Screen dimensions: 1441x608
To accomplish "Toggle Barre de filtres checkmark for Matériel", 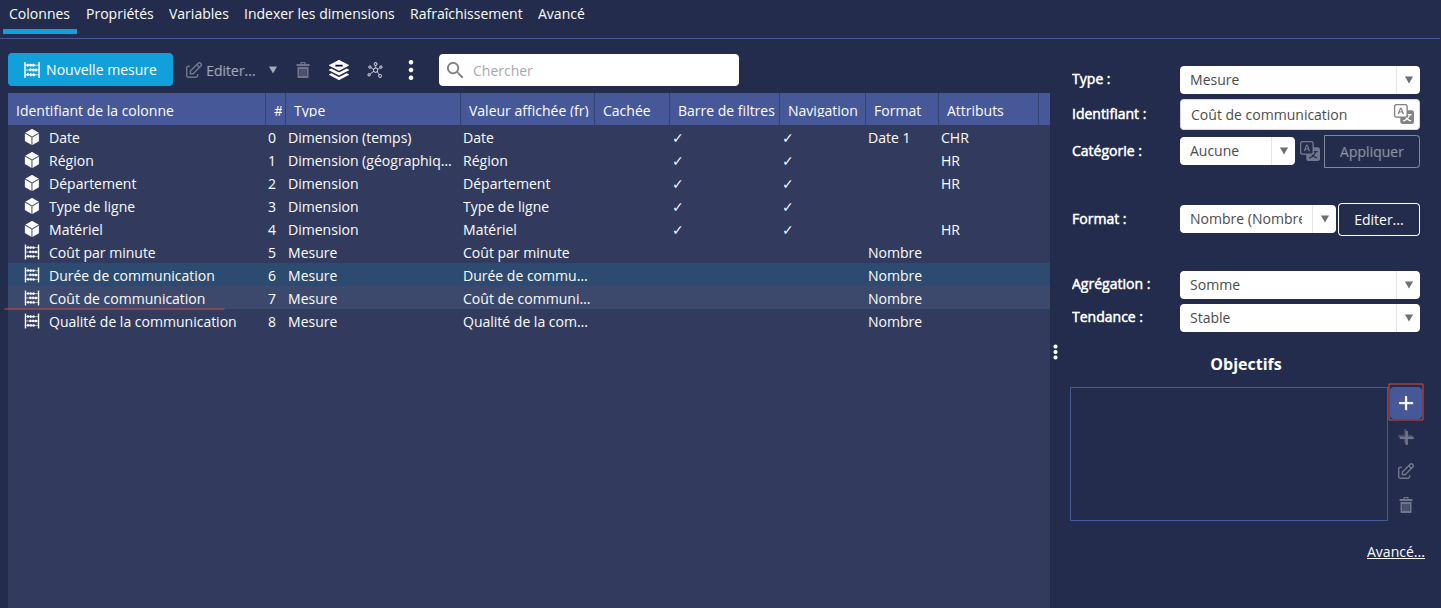I will click(x=678, y=230).
